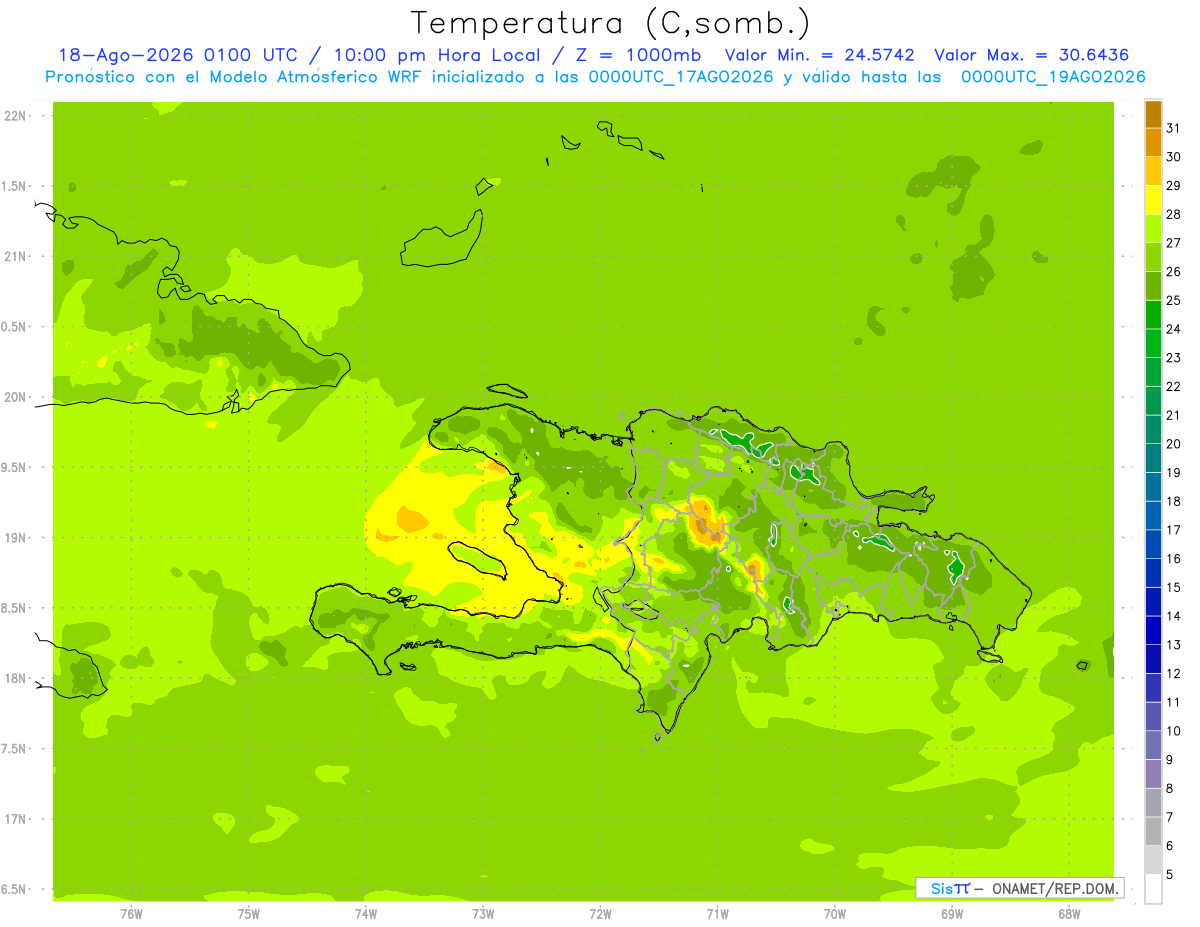
Task: Click the '19N' latitude label
Action: pos(16,537)
